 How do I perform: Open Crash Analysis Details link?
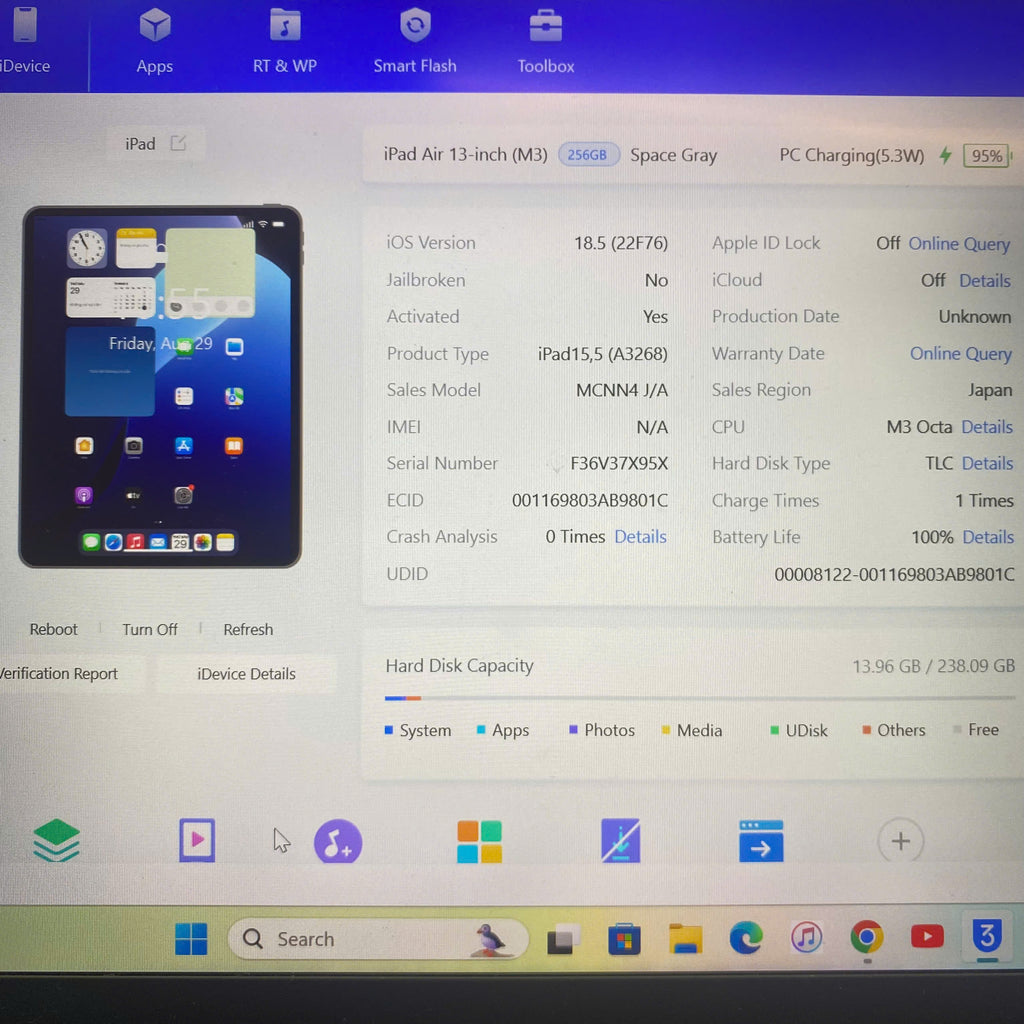(x=641, y=537)
